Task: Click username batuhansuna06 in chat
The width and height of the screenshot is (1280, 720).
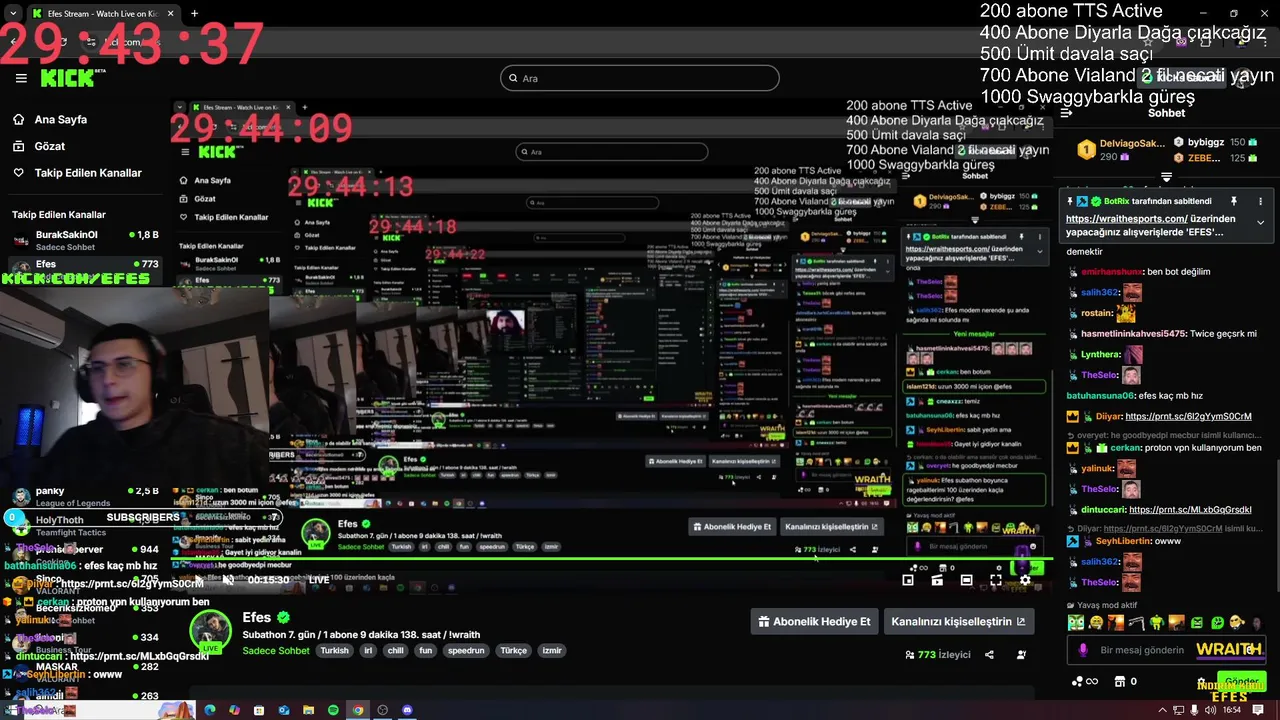Action: point(1100,396)
